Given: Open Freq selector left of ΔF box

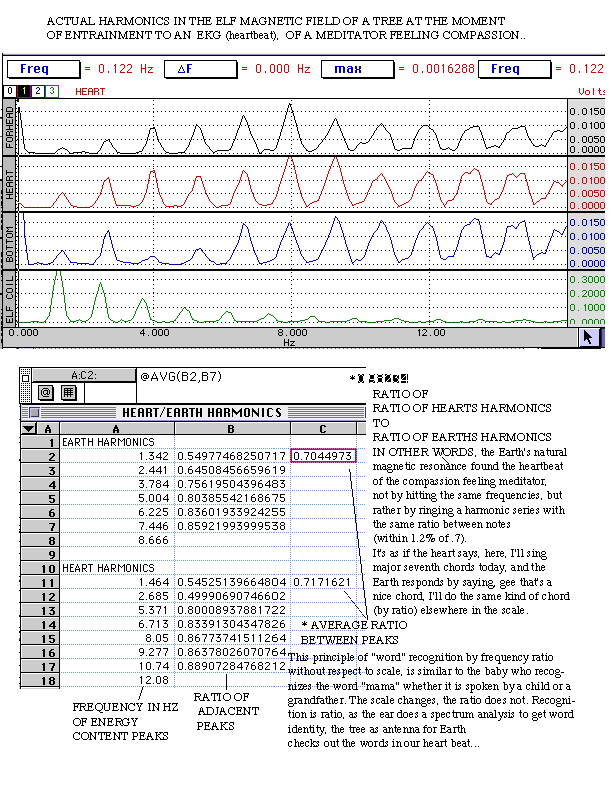Looking at the screenshot, I should (x=44, y=69).
